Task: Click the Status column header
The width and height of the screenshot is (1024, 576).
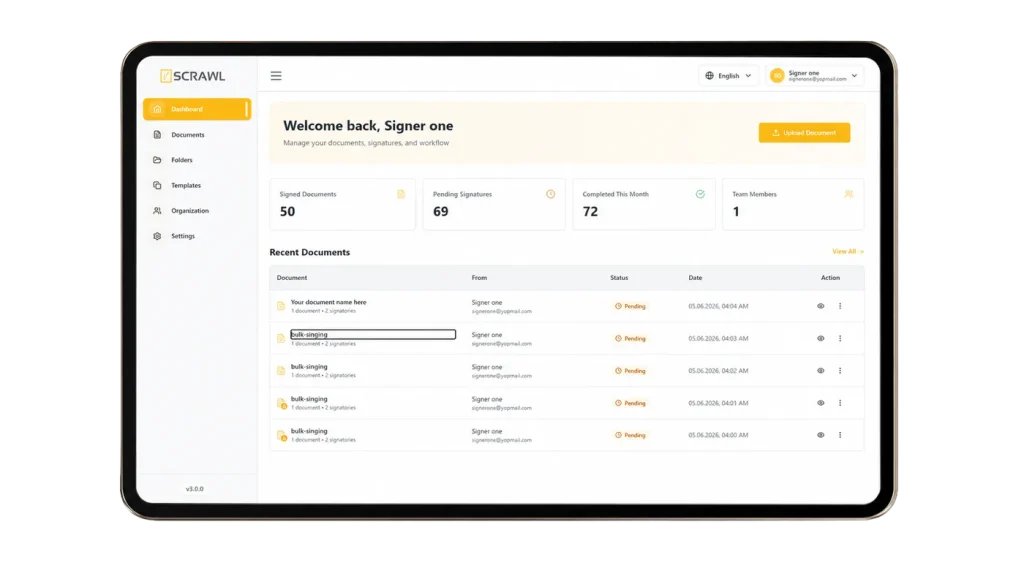Action: click(x=619, y=278)
